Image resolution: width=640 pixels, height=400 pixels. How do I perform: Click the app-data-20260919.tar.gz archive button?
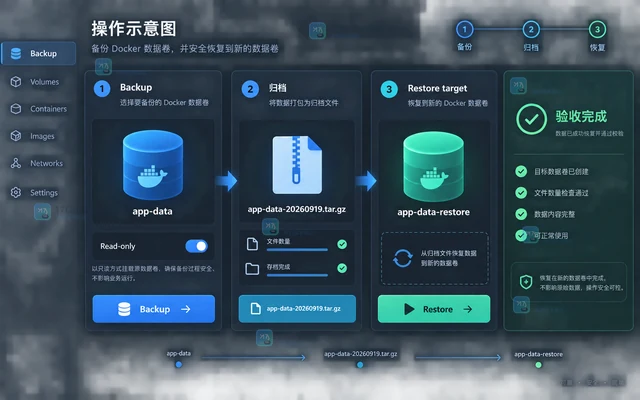pyautogui.click(x=297, y=309)
